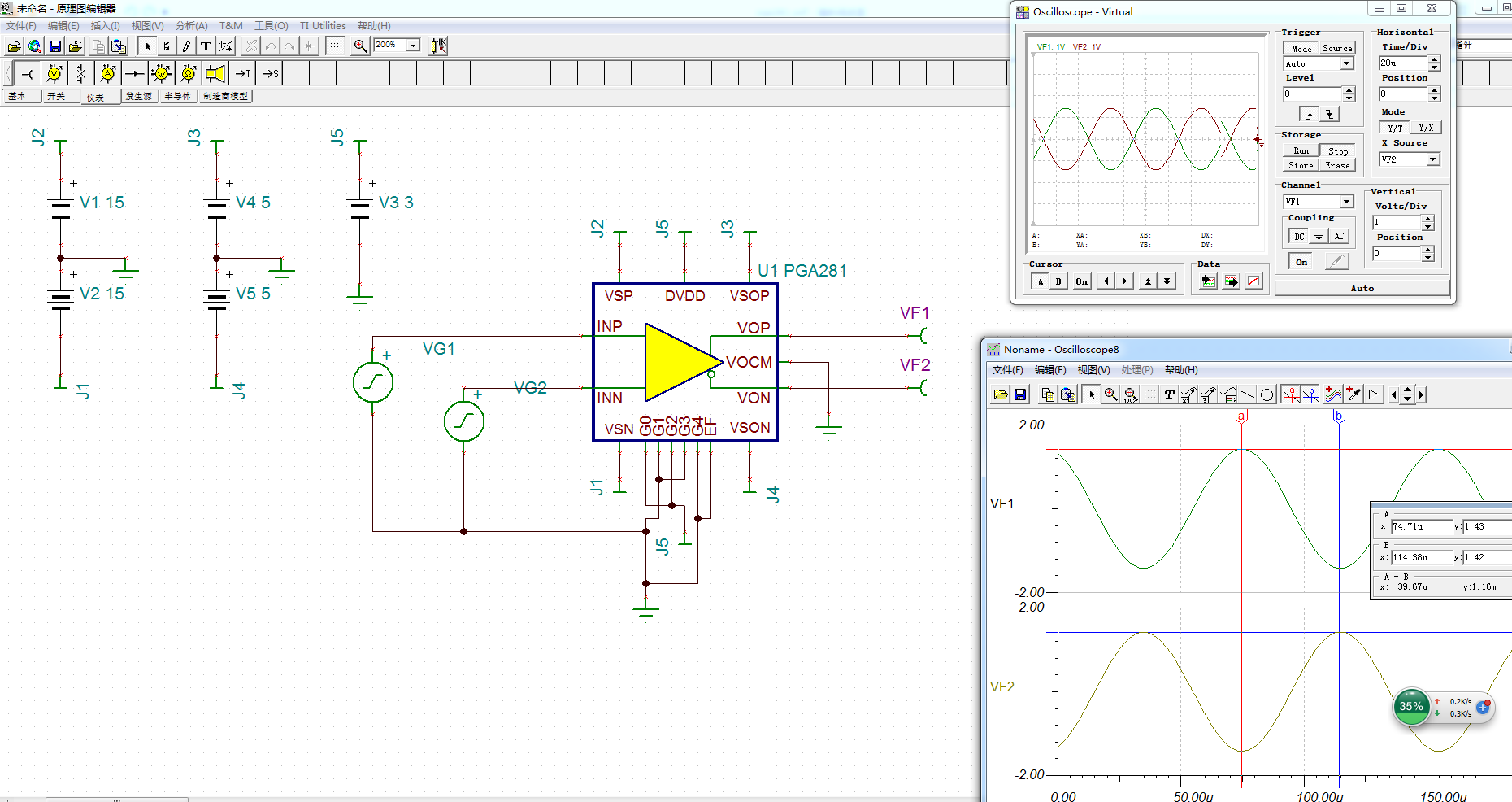Expand the Channel VF1 dropdown
Viewport: 1512px width, 802px height.
(x=1347, y=202)
